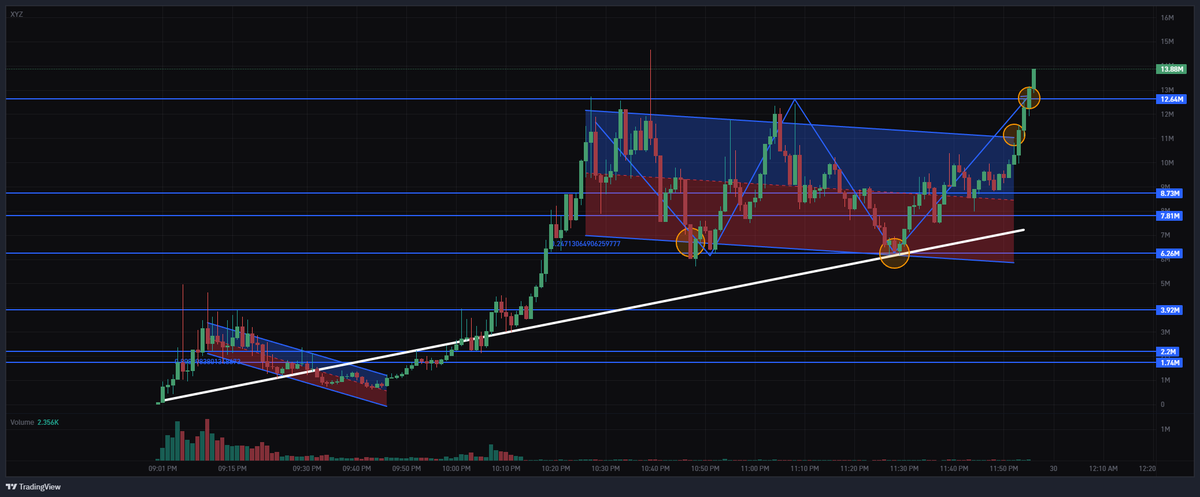1200x497 pixels.
Task: Click the 11:30 PM time axis label
Action: 903,468
